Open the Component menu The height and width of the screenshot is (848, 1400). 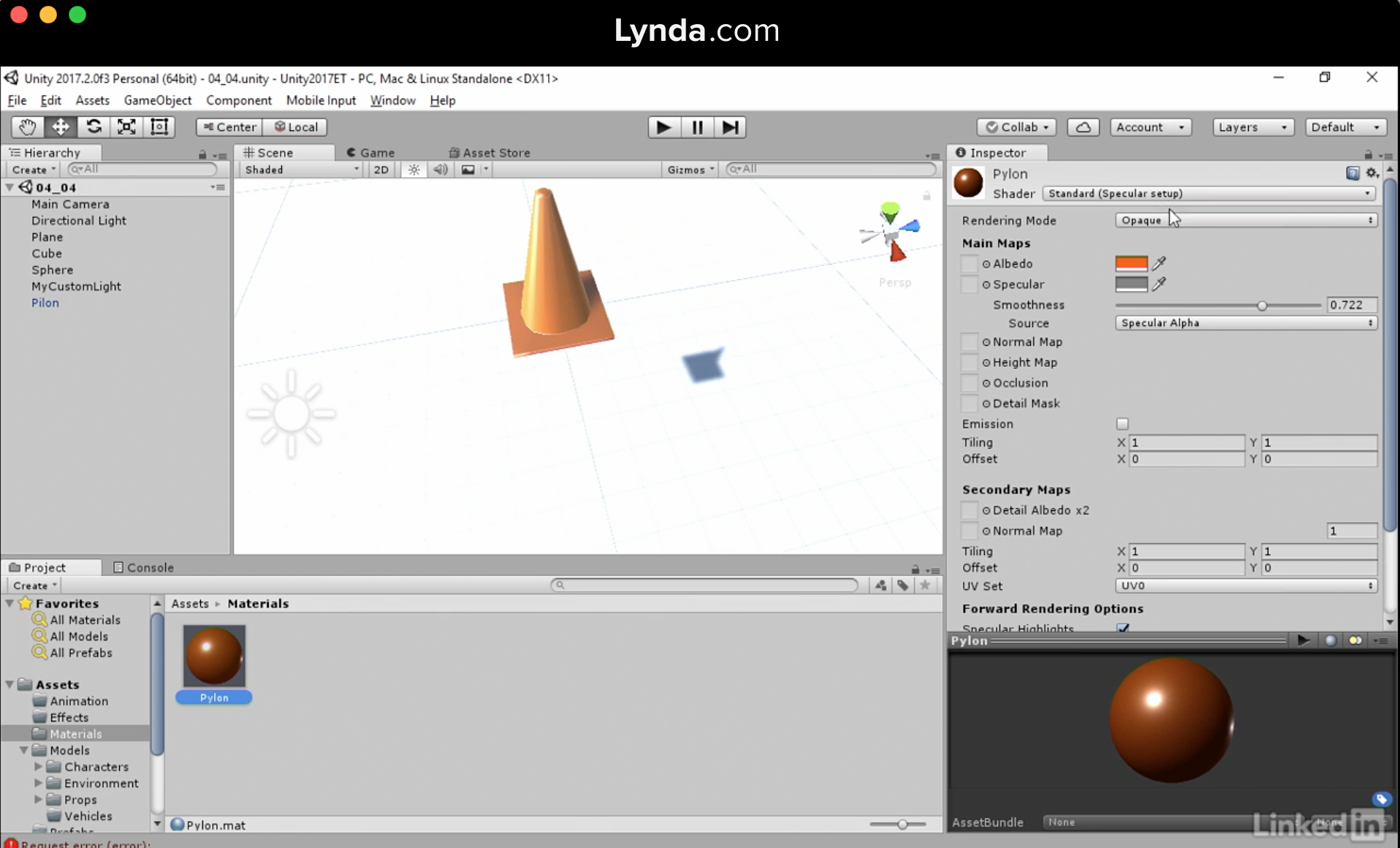coord(238,100)
